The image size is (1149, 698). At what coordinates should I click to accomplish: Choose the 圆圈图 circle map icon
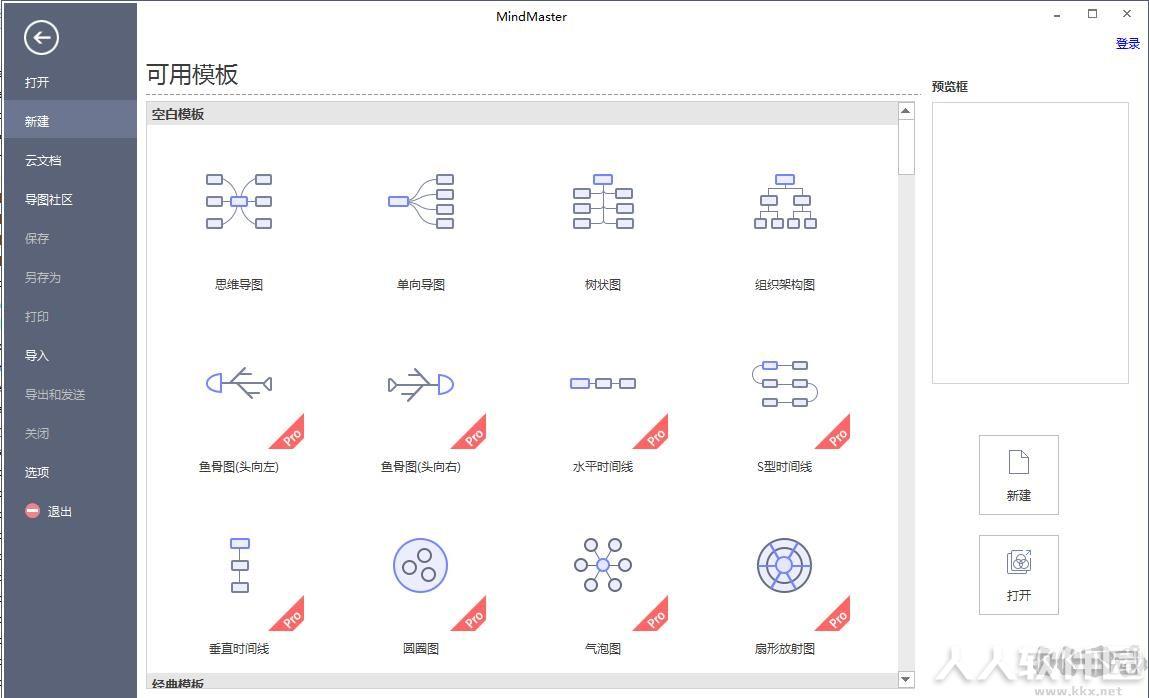pos(421,565)
